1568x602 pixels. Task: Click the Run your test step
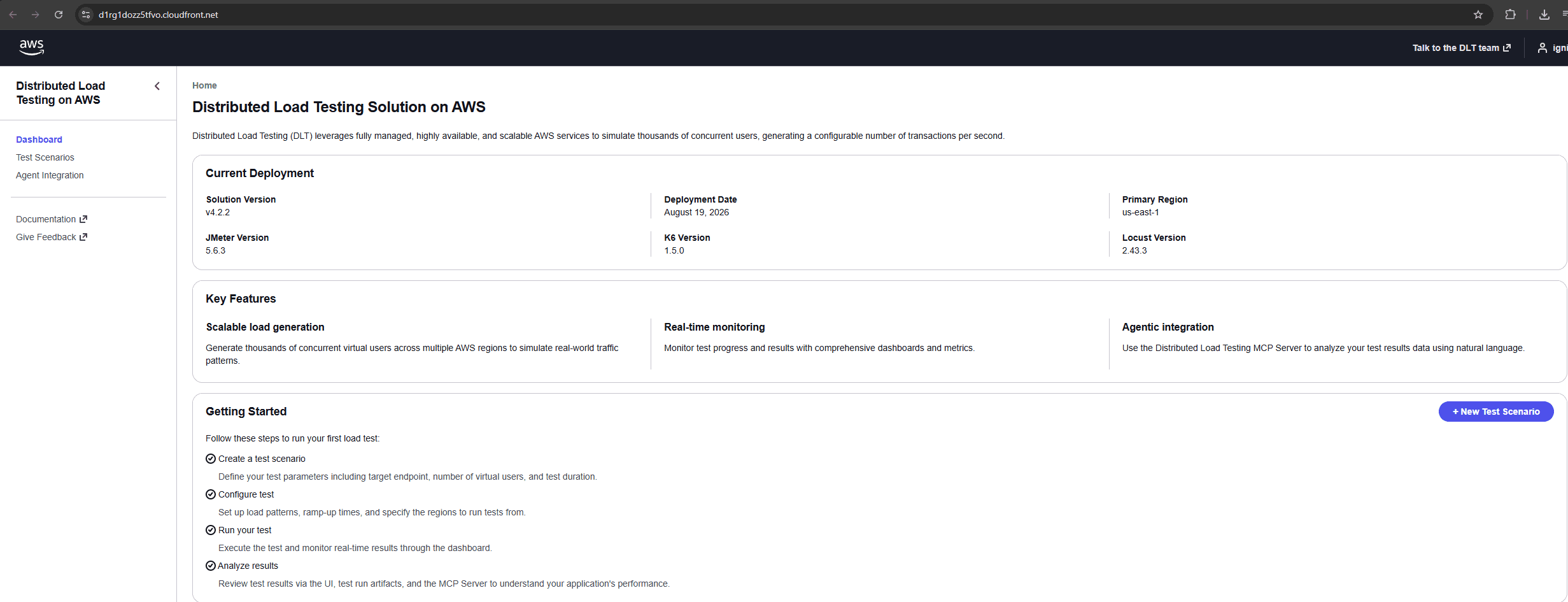pos(244,530)
